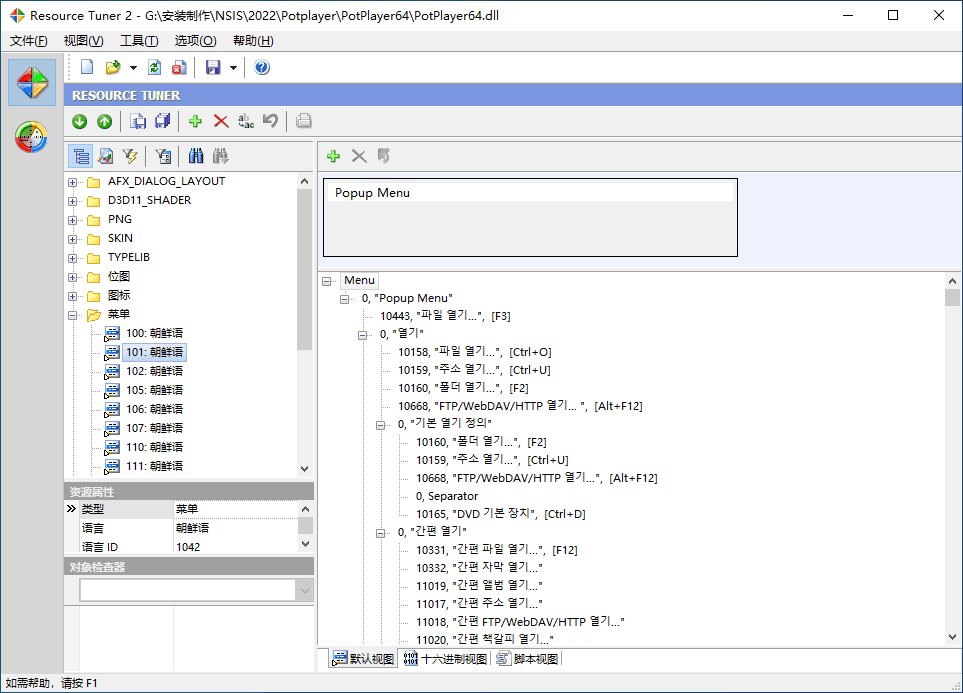This screenshot has height=693, width=963.
Task: Click the menu tree vertical scrollbar down arrow
Action: (952, 636)
